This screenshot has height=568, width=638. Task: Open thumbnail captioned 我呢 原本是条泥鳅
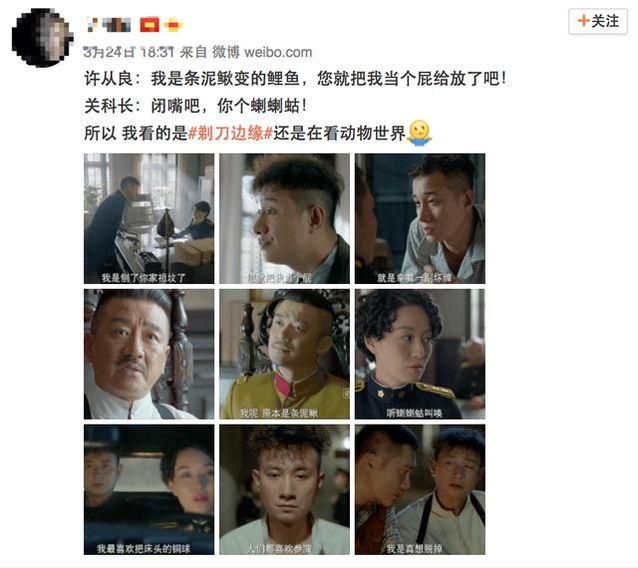(x=284, y=354)
